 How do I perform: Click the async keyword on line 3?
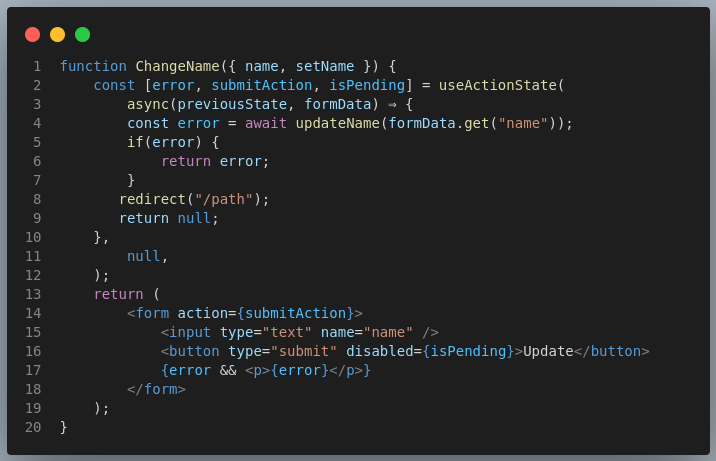(148, 105)
